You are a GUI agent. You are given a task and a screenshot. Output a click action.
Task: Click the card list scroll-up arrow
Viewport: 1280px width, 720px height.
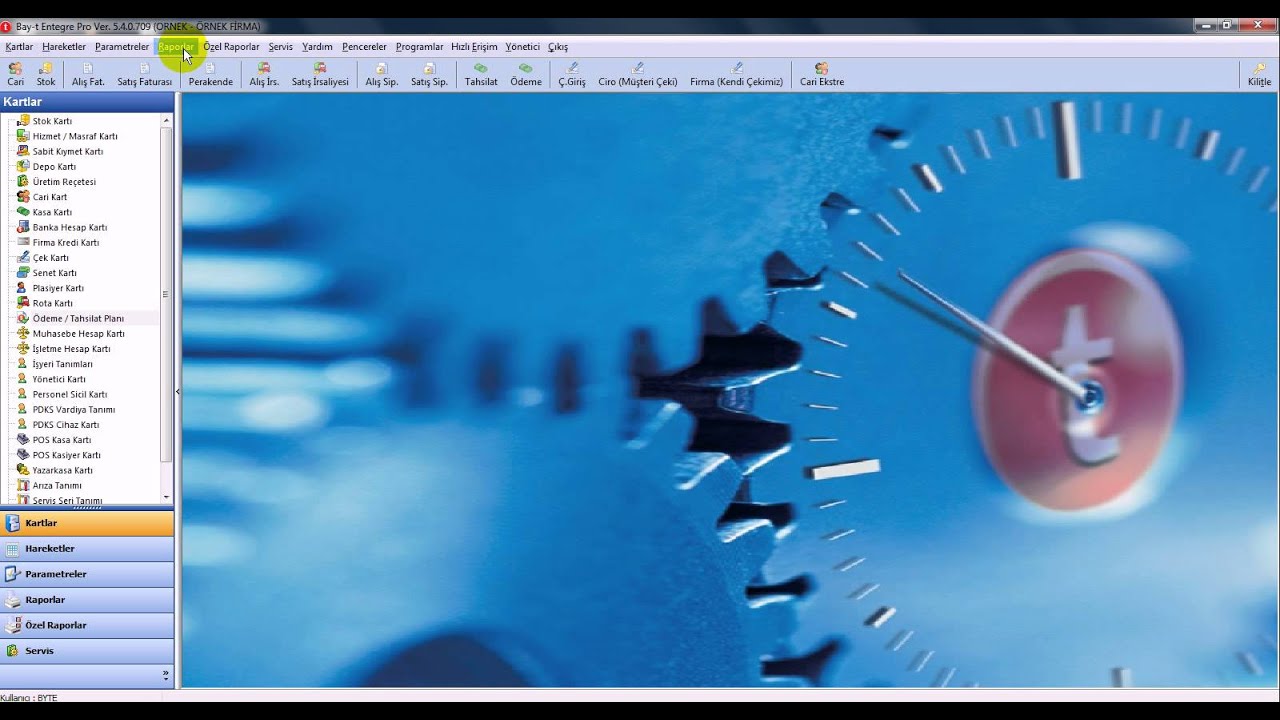pyautogui.click(x=167, y=120)
